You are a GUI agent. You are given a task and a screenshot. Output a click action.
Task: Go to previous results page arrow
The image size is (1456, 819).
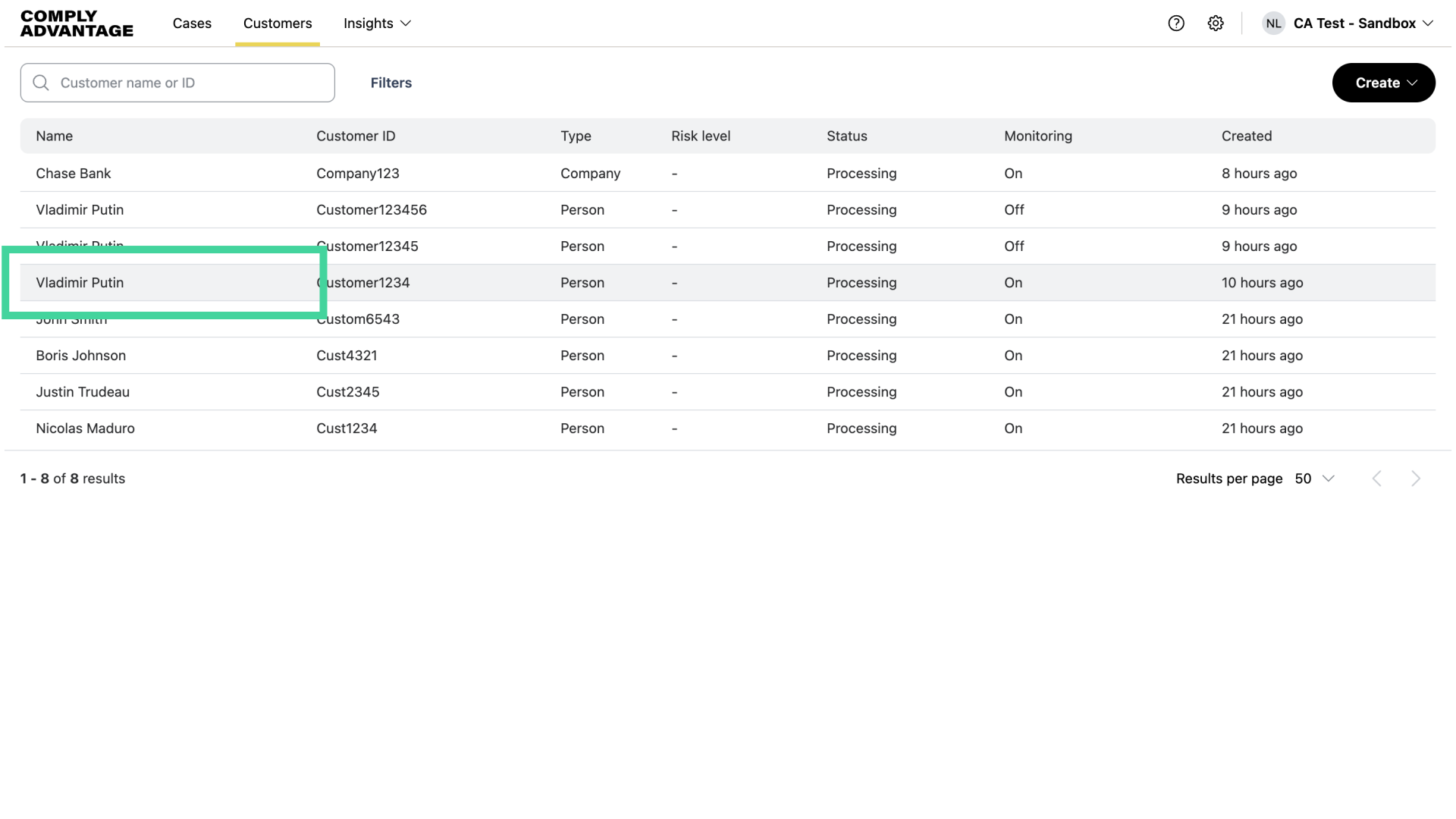click(1377, 479)
